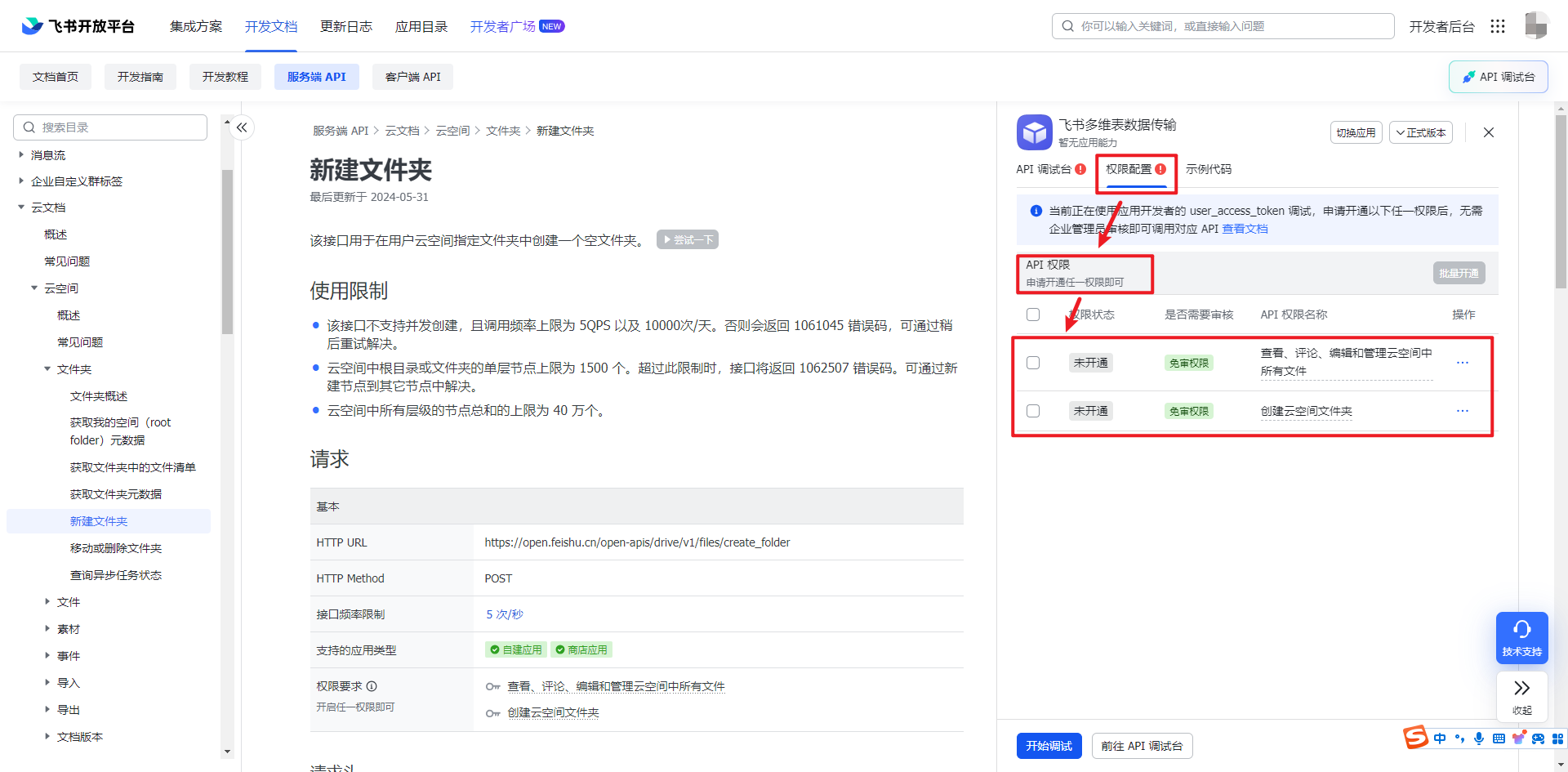Viewport: 1568px width, 772px height.
Task: Click the rocket icon in API 调试台 button
Action: 1468,77
